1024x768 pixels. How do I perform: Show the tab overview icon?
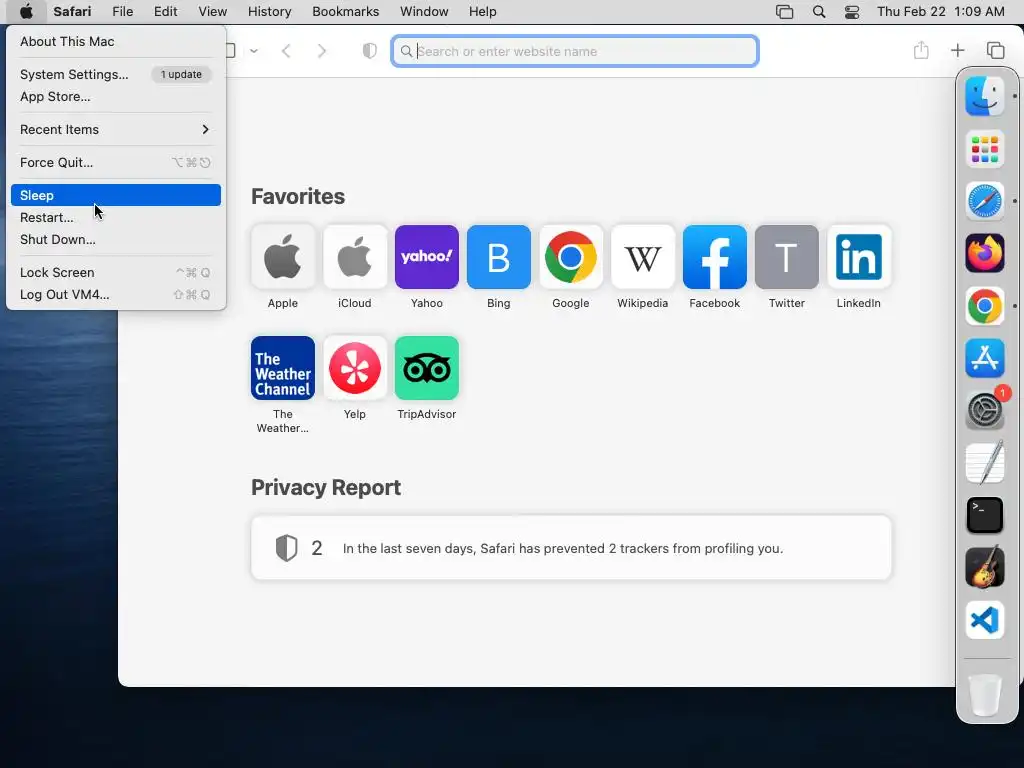tap(995, 50)
